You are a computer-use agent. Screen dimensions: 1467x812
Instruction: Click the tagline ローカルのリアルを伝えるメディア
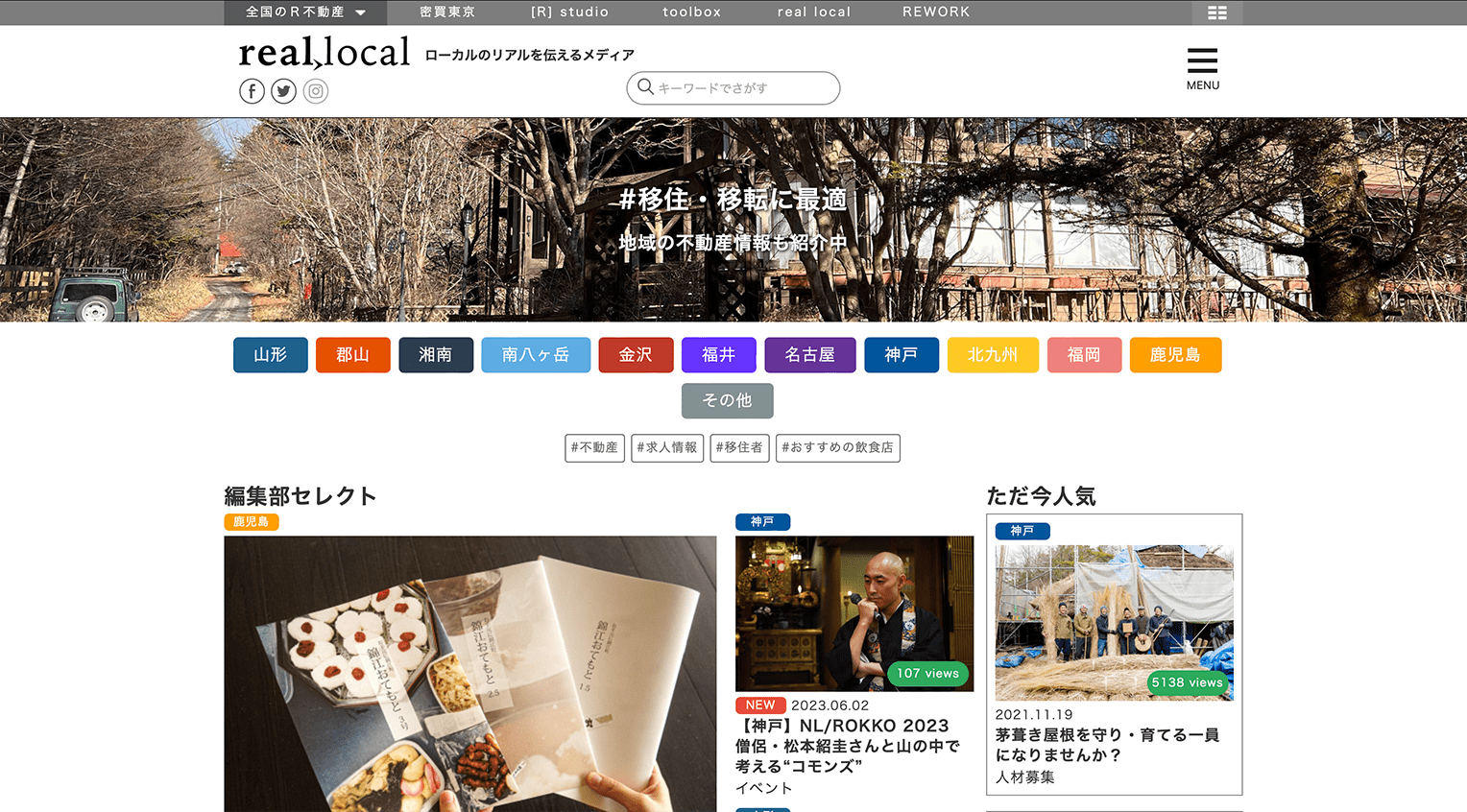pyautogui.click(x=530, y=56)
